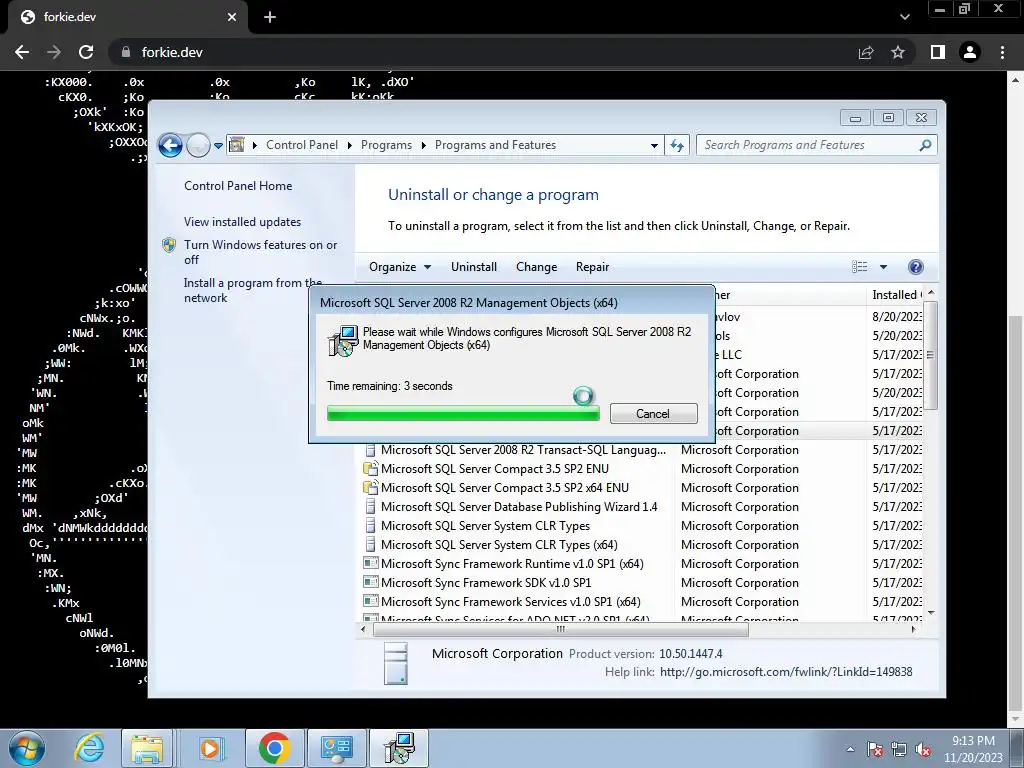Open the Chrome profile avatar
The image size is (1024, 768).
click(970, 52)
